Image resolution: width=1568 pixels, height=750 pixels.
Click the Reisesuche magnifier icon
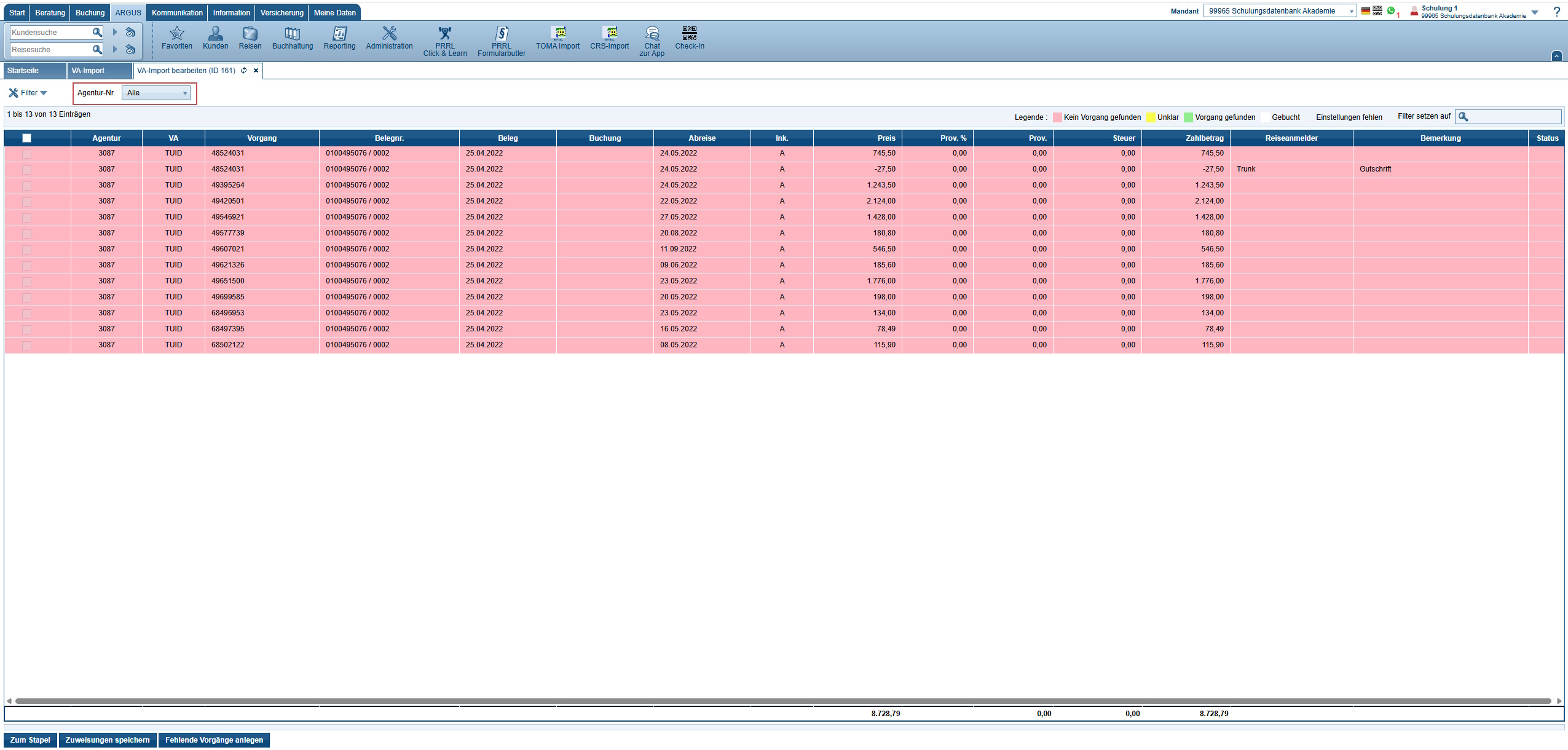pyautogui.click(x=97, y=49)
